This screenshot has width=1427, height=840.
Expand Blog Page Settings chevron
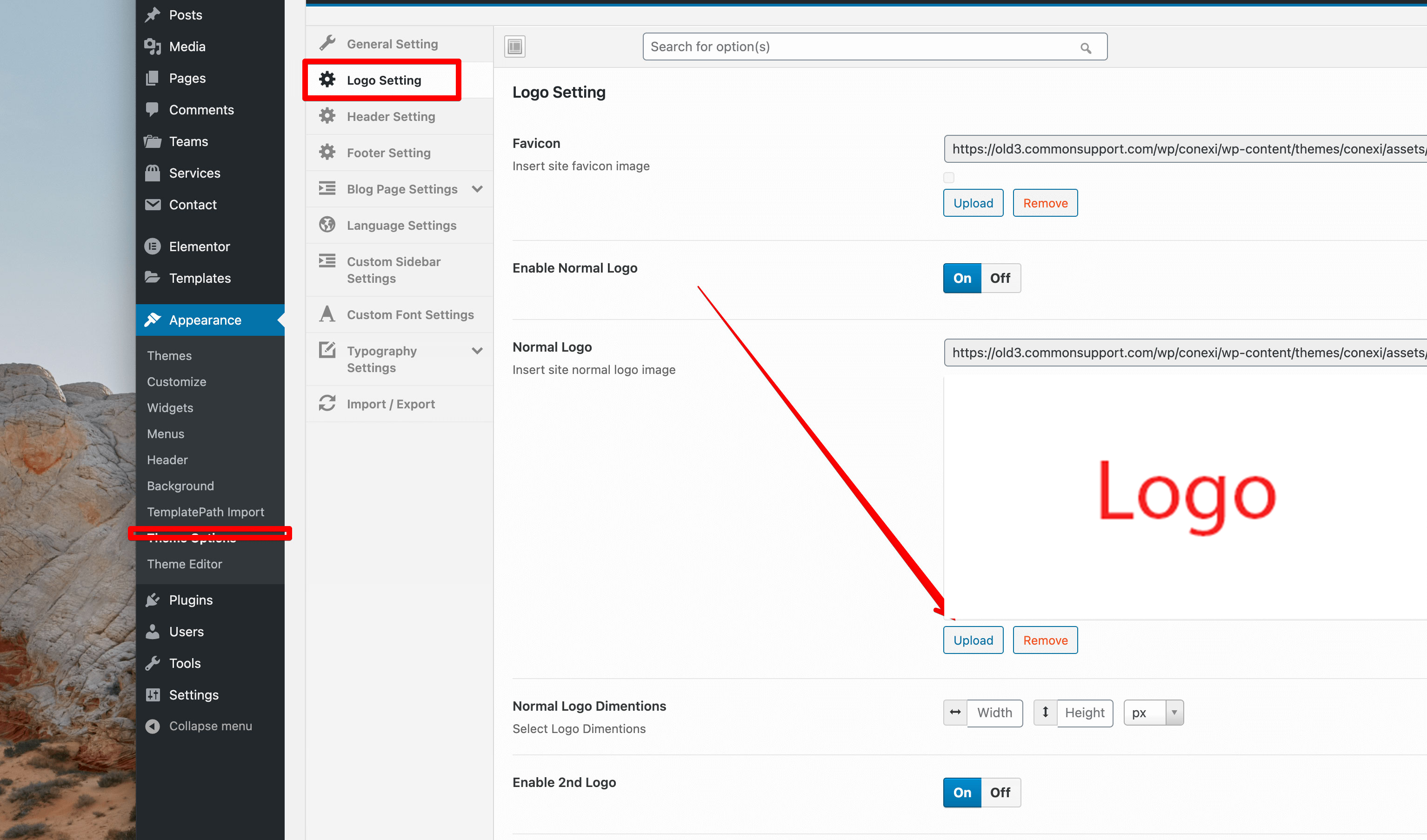477,189
